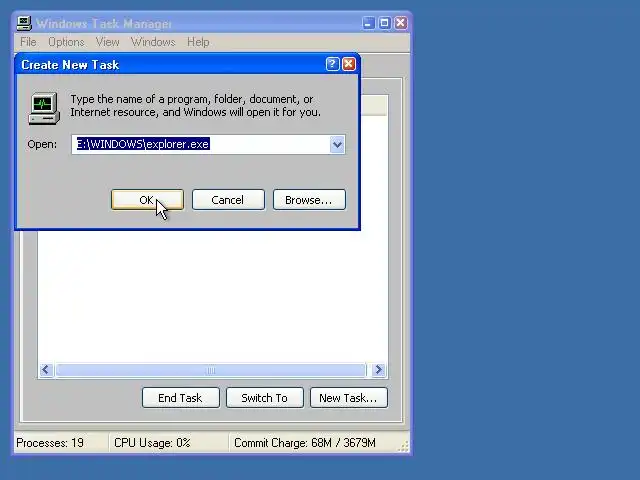Click the CPU Usage: 0% status entry
The image size is (640, 480).
tap(168, 443)
